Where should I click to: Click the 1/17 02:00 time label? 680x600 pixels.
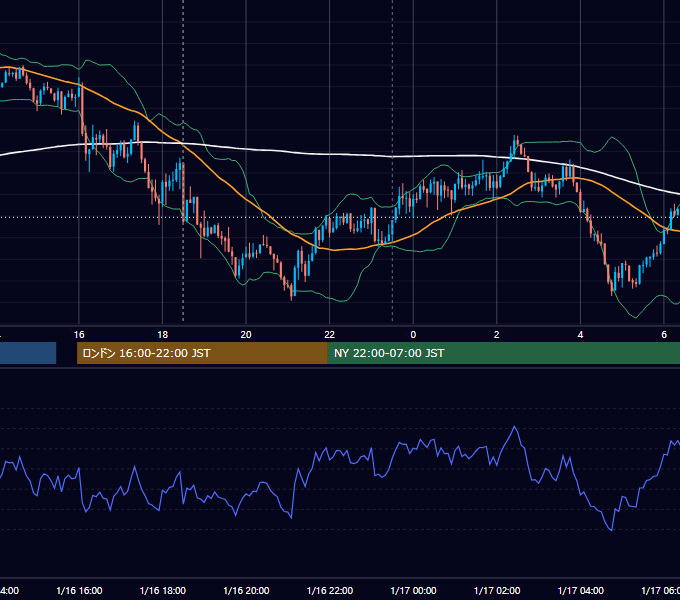tap(497, 590)
